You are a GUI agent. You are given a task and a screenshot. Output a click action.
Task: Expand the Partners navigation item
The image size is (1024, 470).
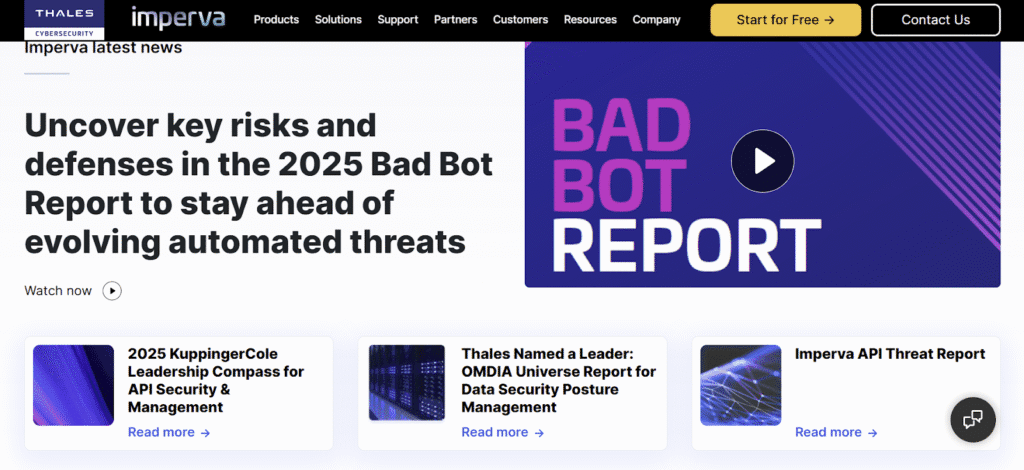click(x=455, y=20)
